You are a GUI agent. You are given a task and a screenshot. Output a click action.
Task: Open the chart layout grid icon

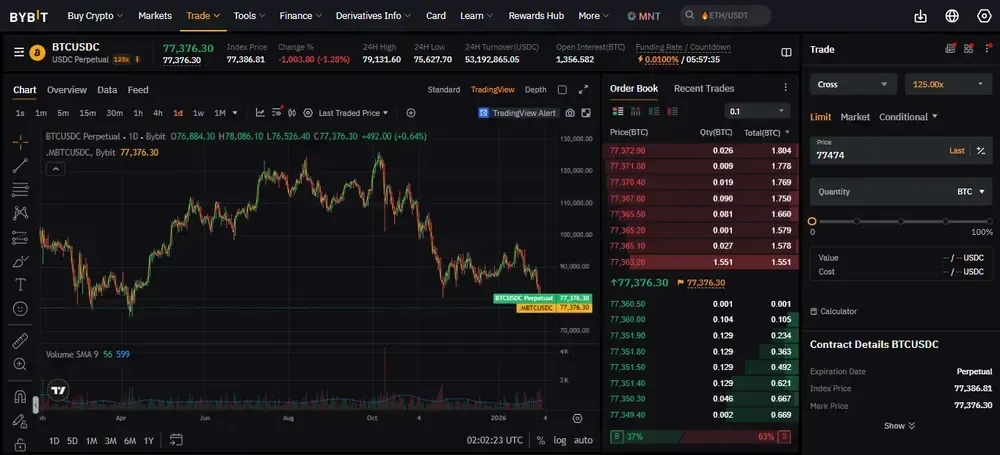point(585,113)
